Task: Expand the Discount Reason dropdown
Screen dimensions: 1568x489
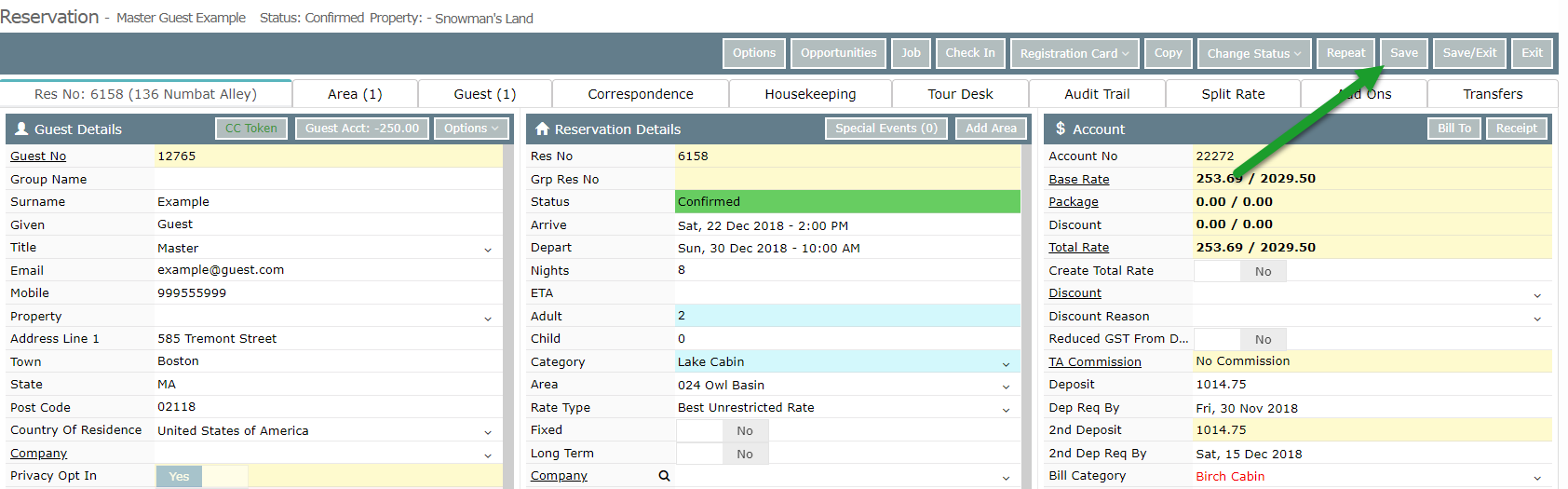Action: click(x=1537, y=318)
